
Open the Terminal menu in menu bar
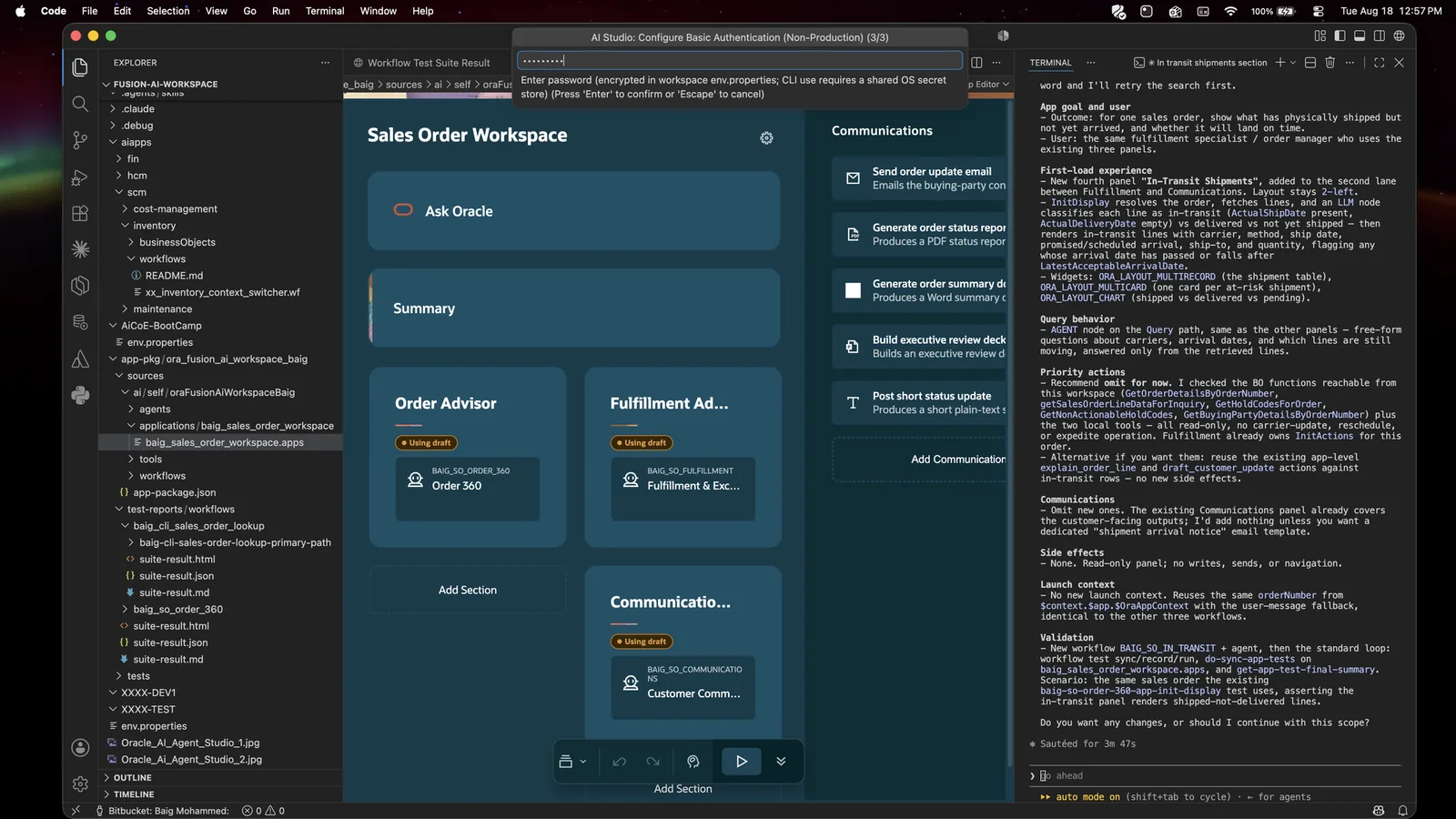click(x=325, y=11)
